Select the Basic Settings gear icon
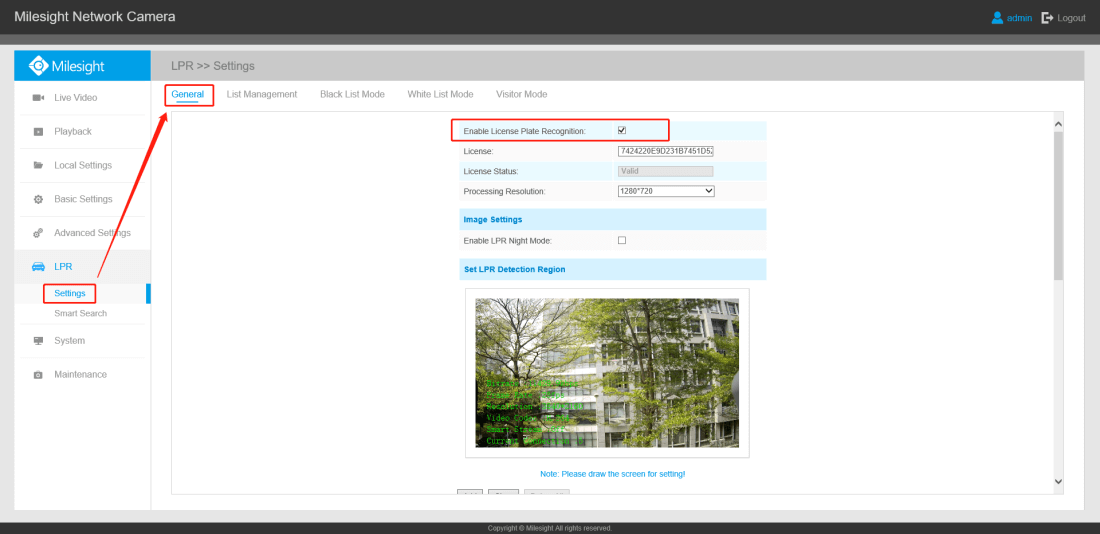Image resolution: width=1100 pixels, height=534 pixels. pos(38,199)
